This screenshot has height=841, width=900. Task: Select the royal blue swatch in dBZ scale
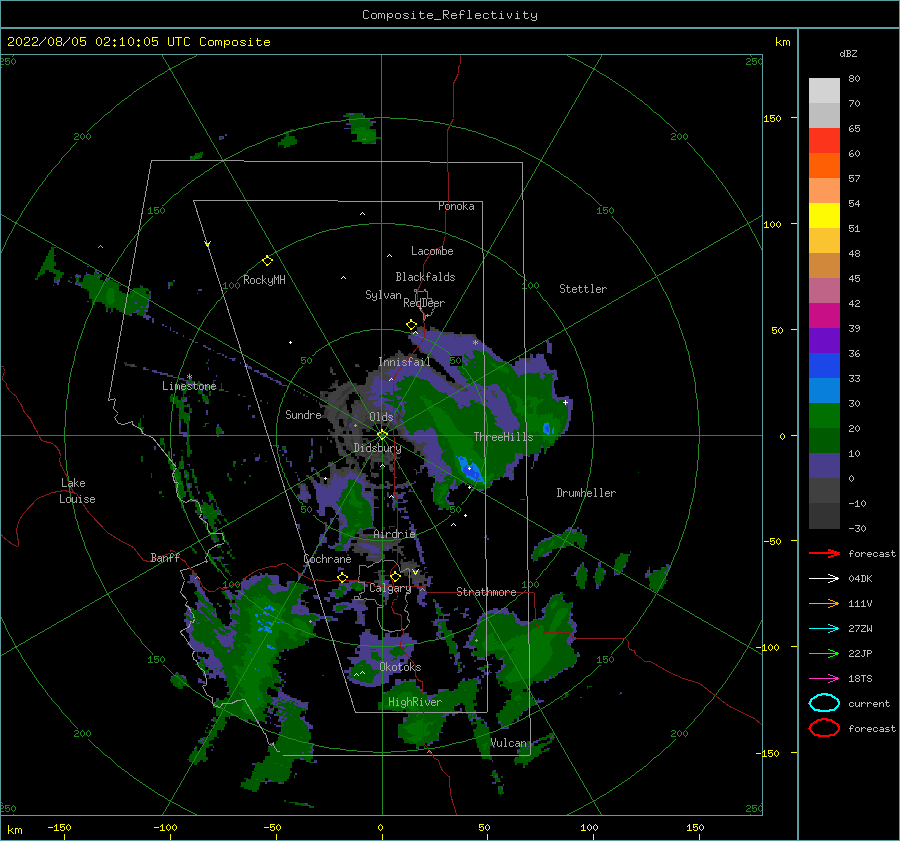tap(824, 365)
